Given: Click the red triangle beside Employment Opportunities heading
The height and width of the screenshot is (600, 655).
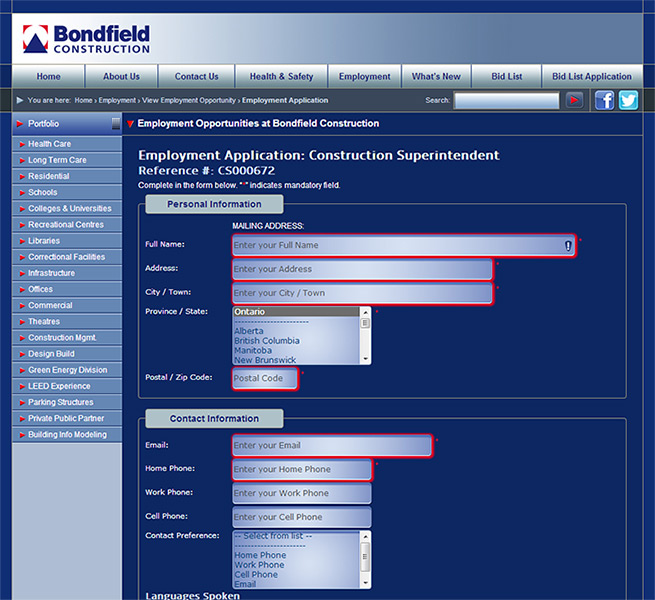Looking at the screenshot, I should 130,124.
